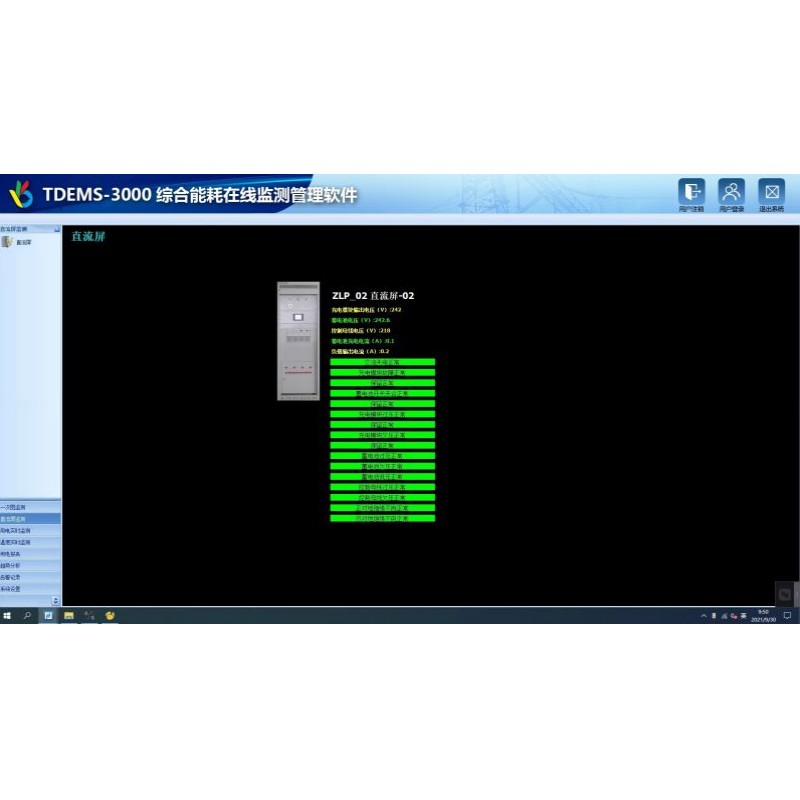
Task: Click the ZLP_02 直流屏-02 title
Action: 373,296
